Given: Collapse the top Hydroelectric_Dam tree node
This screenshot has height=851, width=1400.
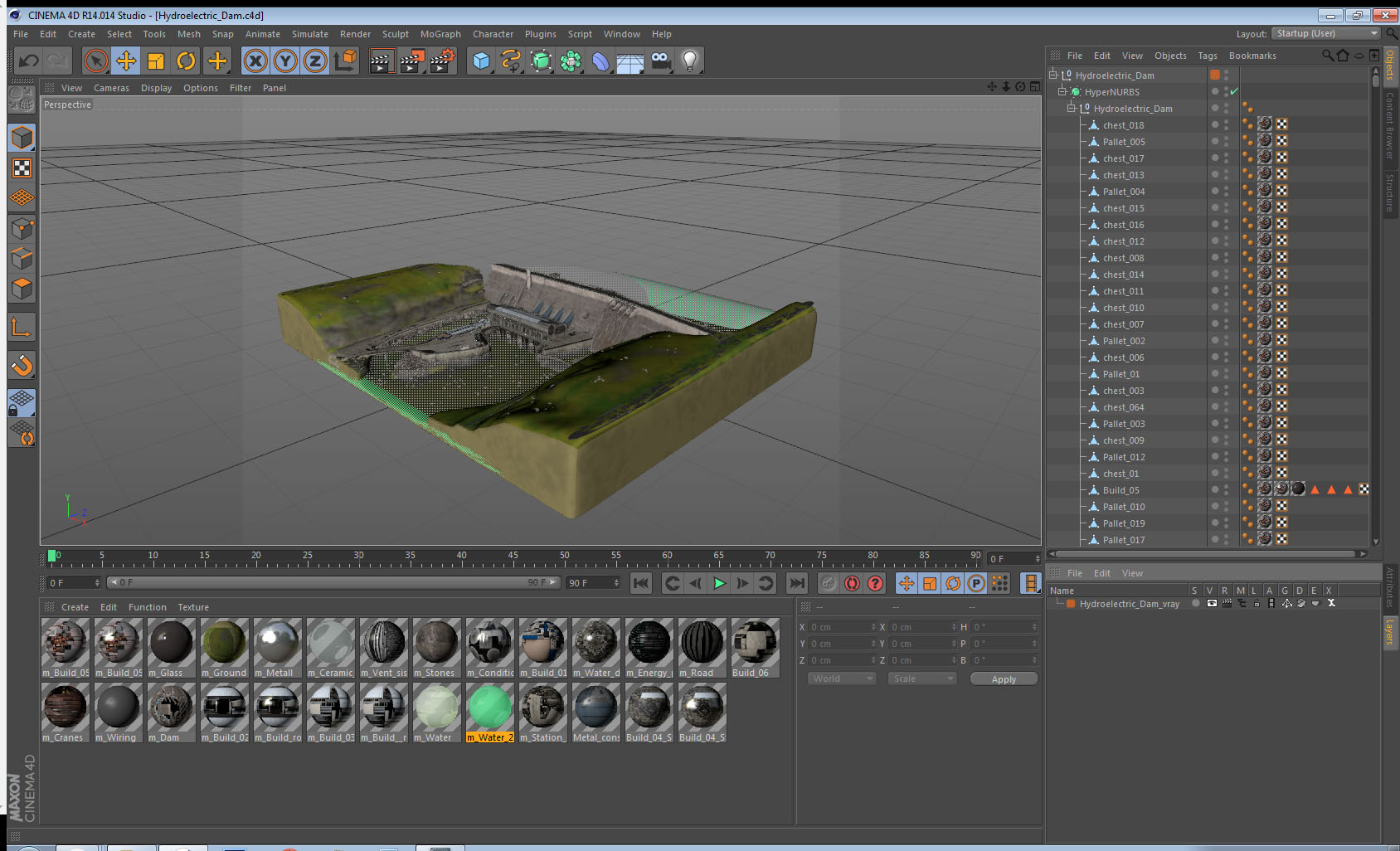Looking at the screenshot, I should click(x=1053, y=75).
